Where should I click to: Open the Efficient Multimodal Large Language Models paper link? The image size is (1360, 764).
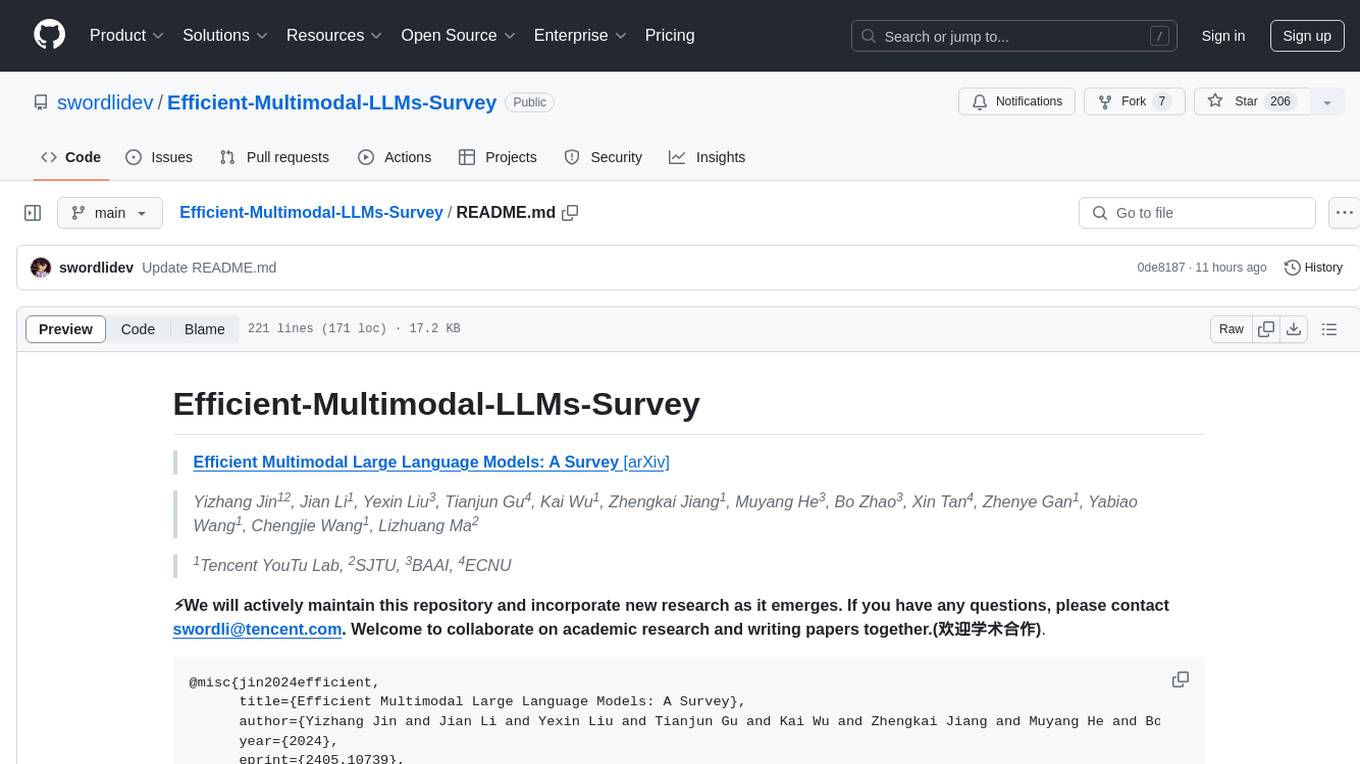[x=406, y=462]
